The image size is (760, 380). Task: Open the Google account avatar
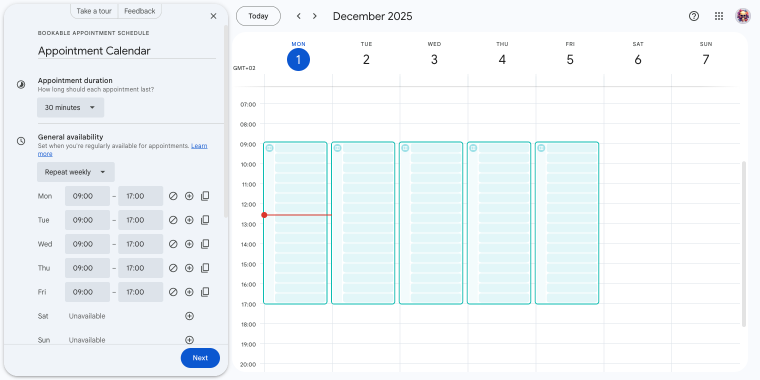click(x=743, y=16)
